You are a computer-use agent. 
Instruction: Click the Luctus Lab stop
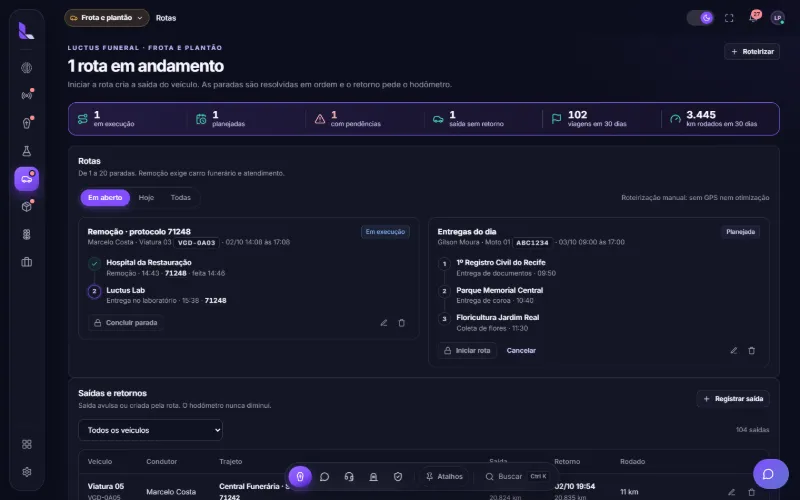pyautogui.click(x=126, y=290)
